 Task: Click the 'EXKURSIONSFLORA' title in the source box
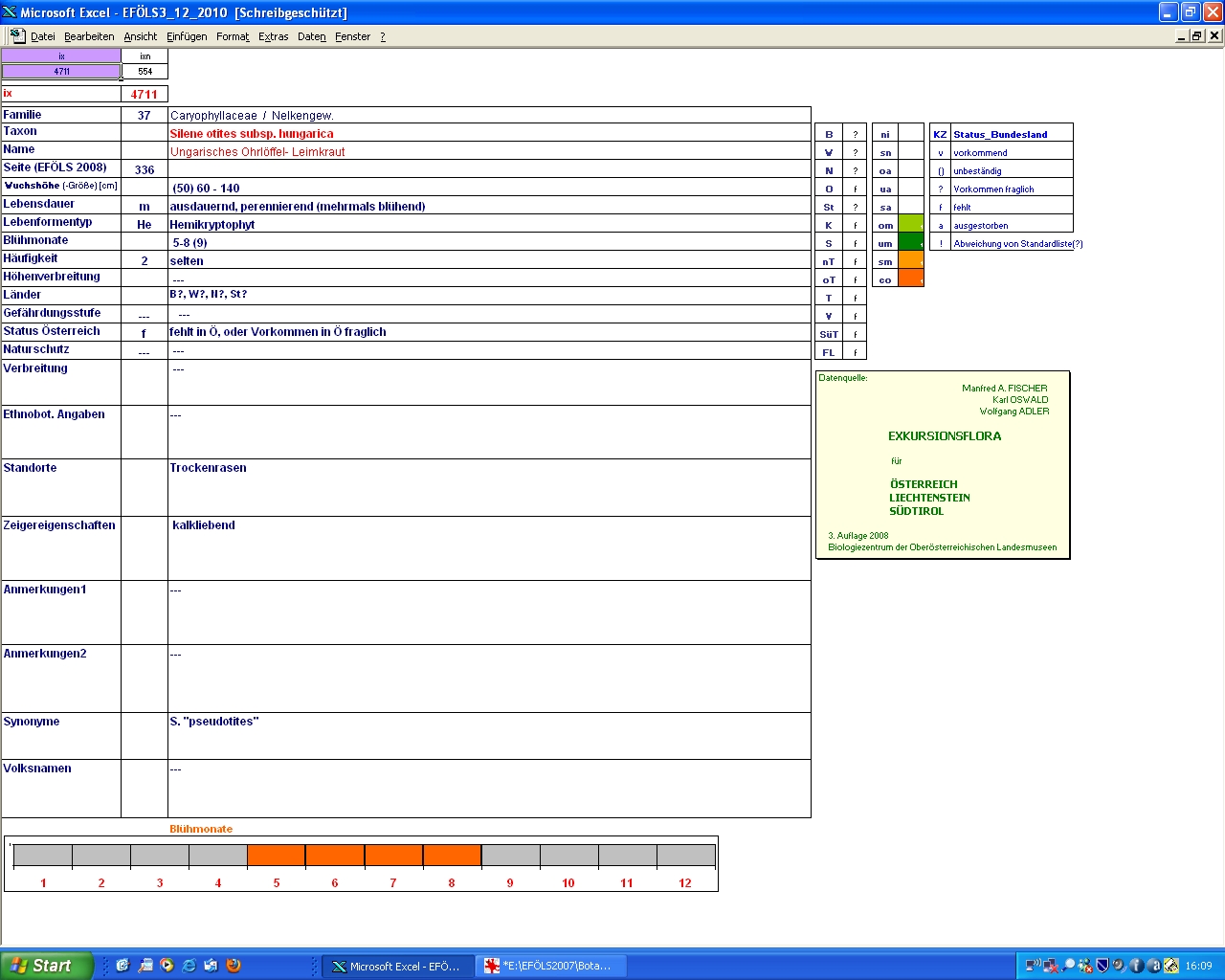(x=945, y=435)
